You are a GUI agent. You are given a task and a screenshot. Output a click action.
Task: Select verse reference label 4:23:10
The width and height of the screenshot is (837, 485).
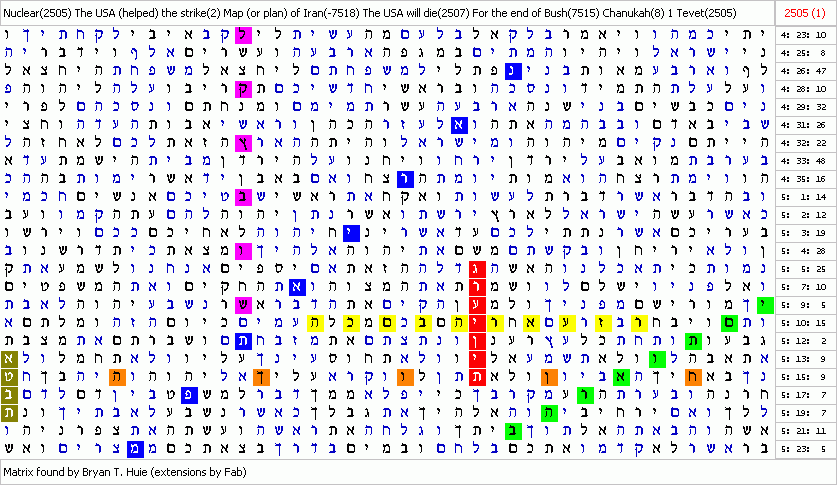click(805, 35)
